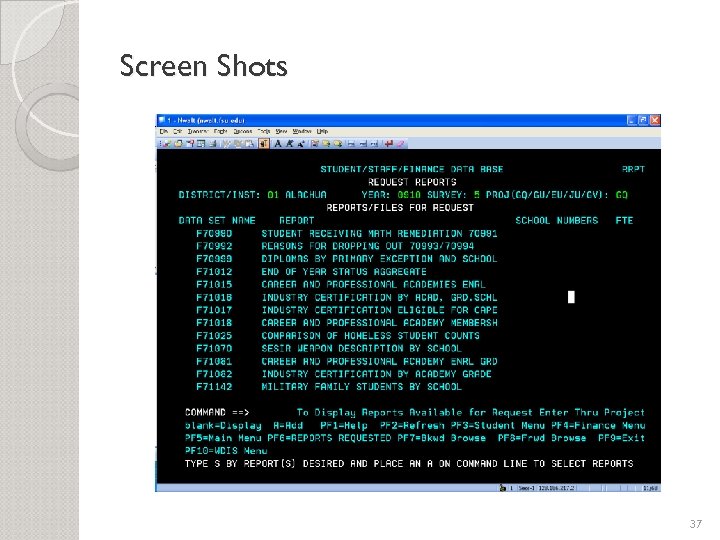Screen dimensions: 720x540
Task: Select F71016 Industry Certification by Acad. Grd.Schl
Action: (347, 298)
